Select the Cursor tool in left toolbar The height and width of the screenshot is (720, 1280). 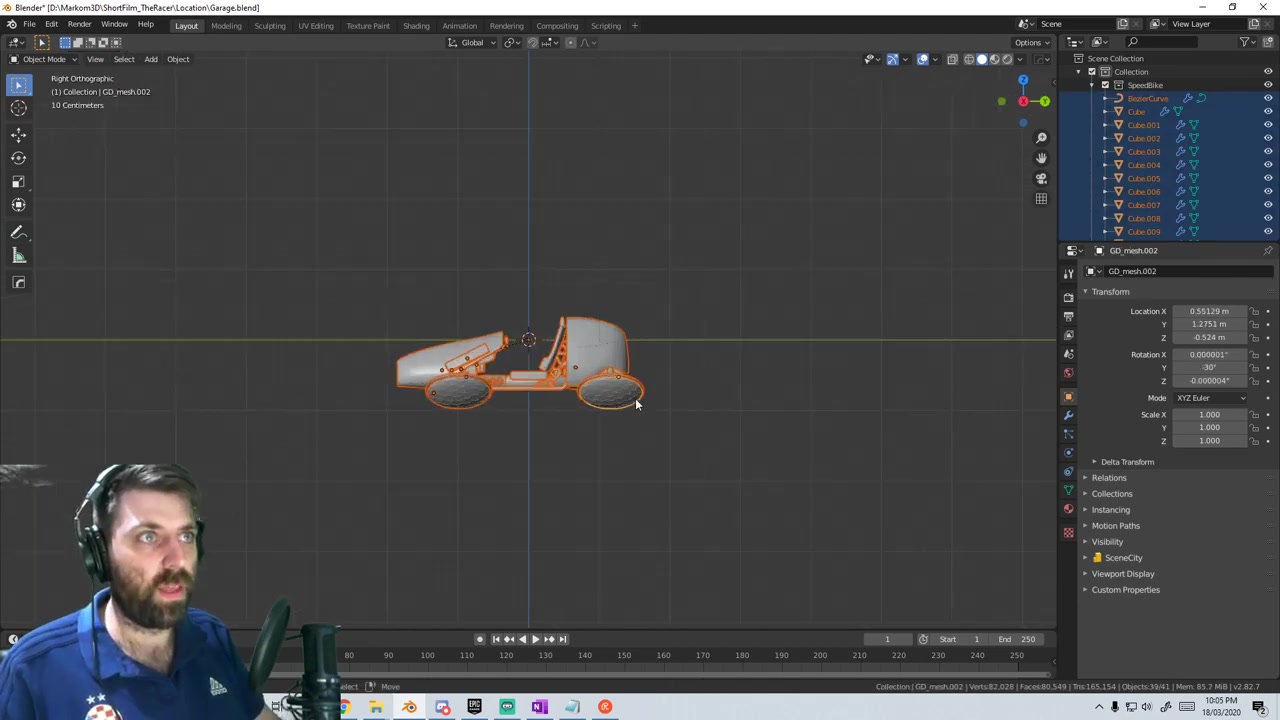(x=18, y=109)
